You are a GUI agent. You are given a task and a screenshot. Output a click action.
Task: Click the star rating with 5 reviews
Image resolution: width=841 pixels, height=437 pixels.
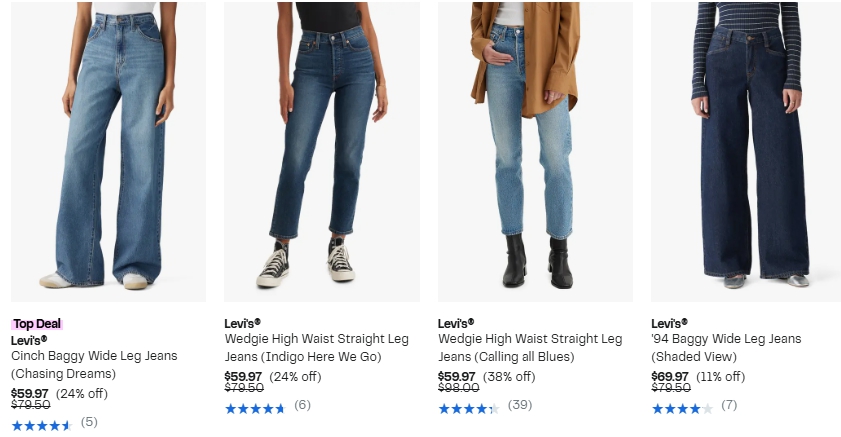(42, 426)
